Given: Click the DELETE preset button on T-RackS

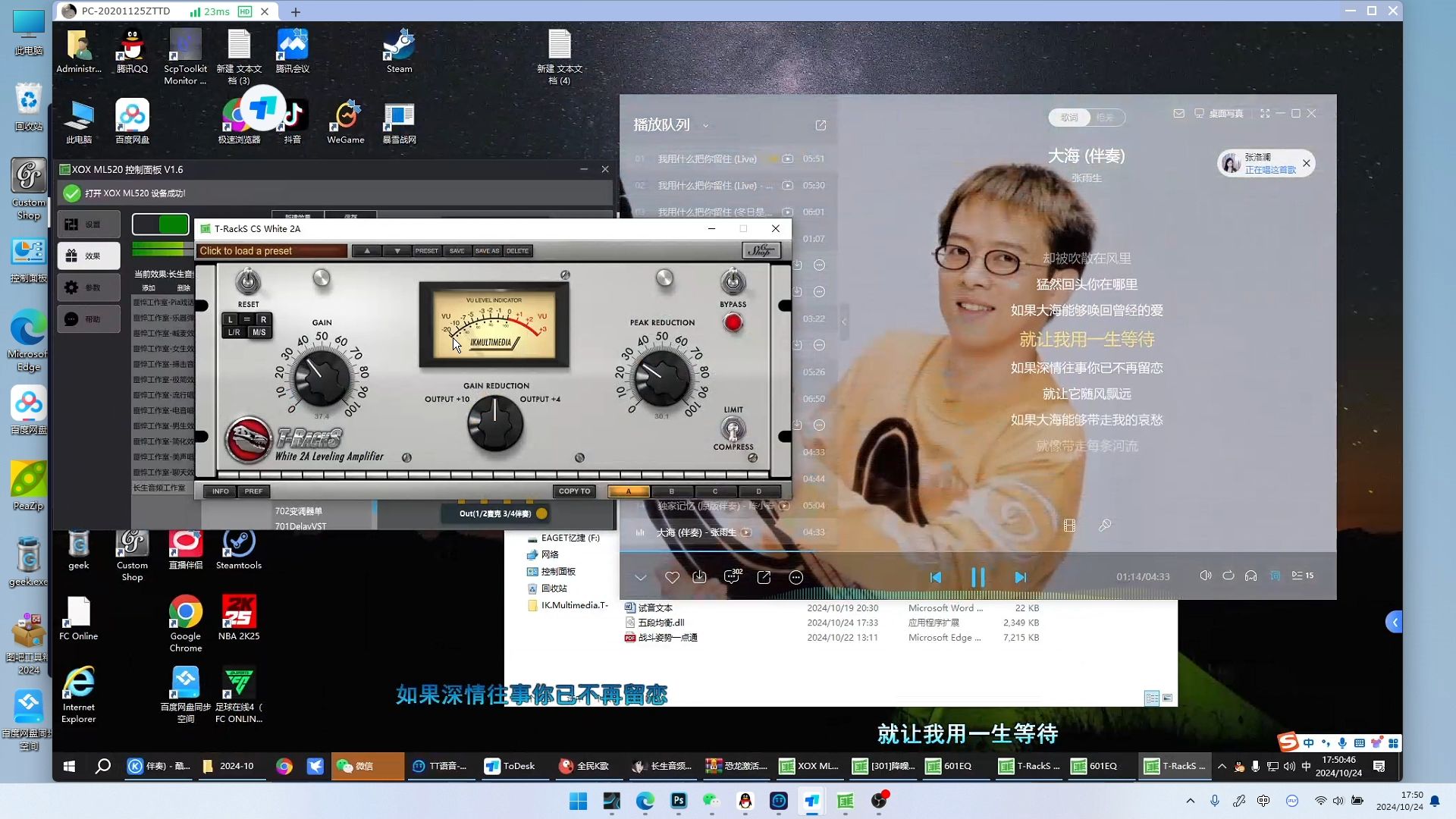Looking at the screenshot, I should pyautogui.click(x=517, y=250).
